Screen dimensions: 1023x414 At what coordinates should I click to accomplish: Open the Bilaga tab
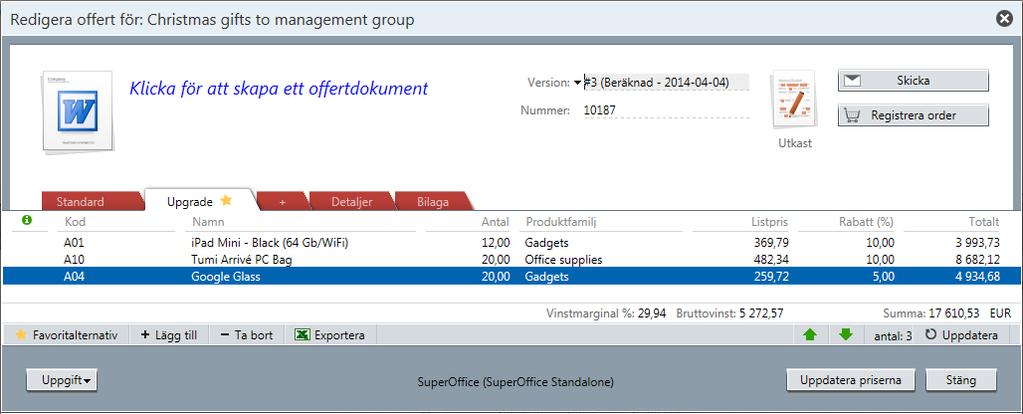pyautogui.click(x=433, y=201)
